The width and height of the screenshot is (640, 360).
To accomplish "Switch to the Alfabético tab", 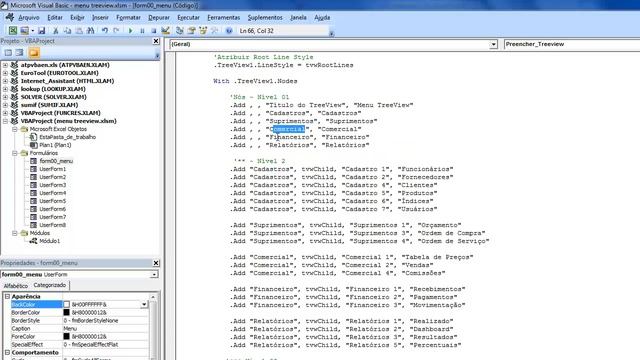I will [x=16, y=286].
